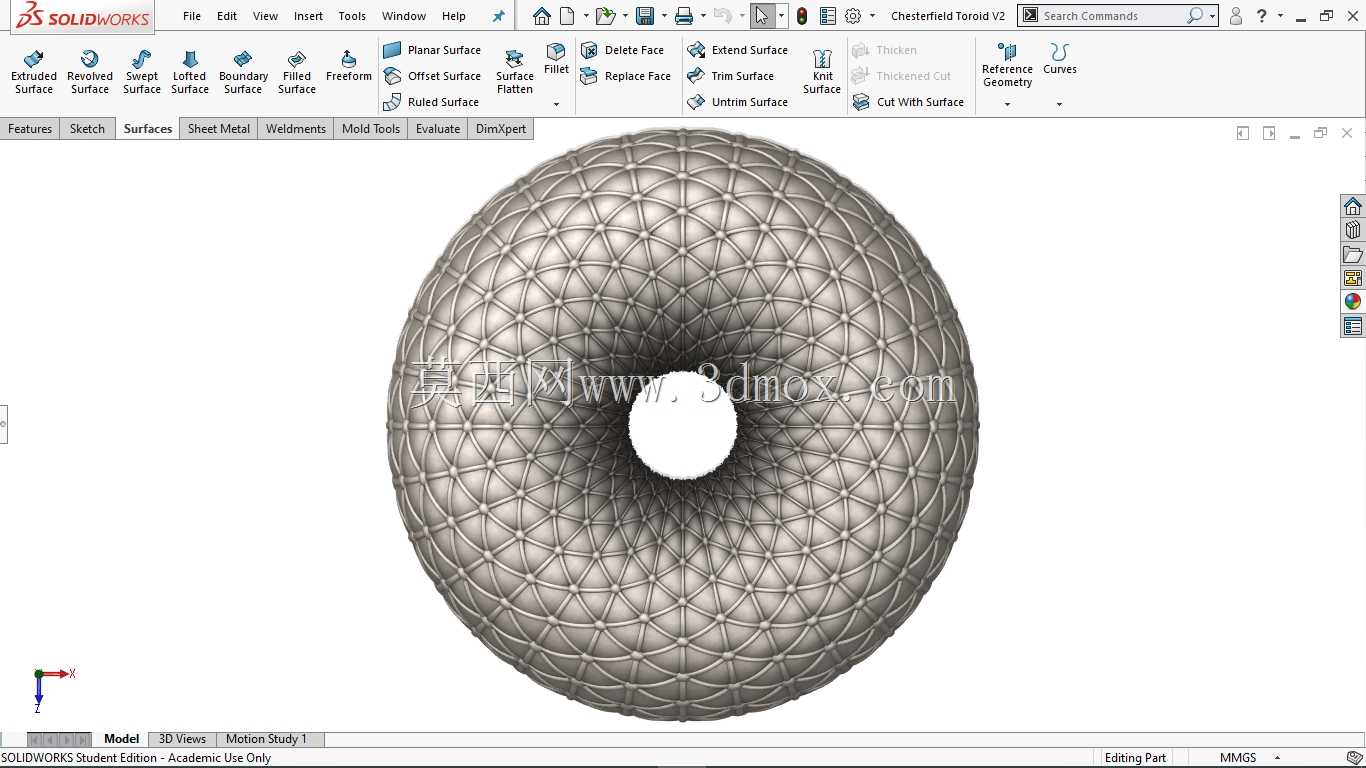Use the Delete Face command
Viewport: 1366px width, 768px height.
(622, 50)
